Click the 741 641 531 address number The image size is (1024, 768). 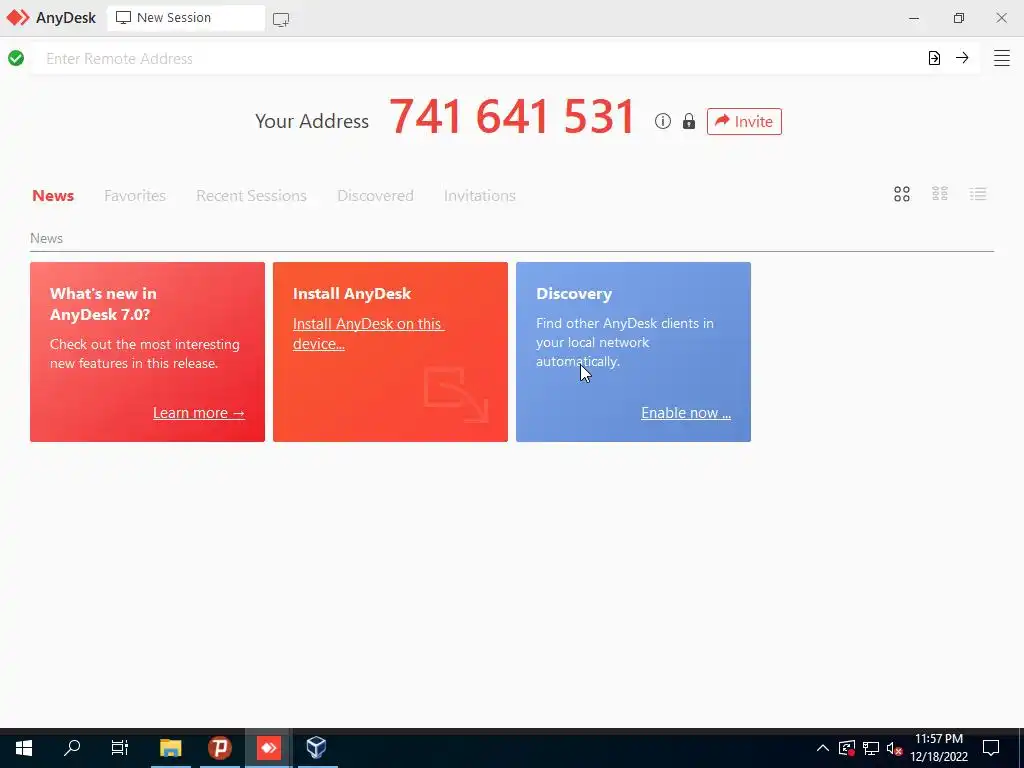(512, 117)
